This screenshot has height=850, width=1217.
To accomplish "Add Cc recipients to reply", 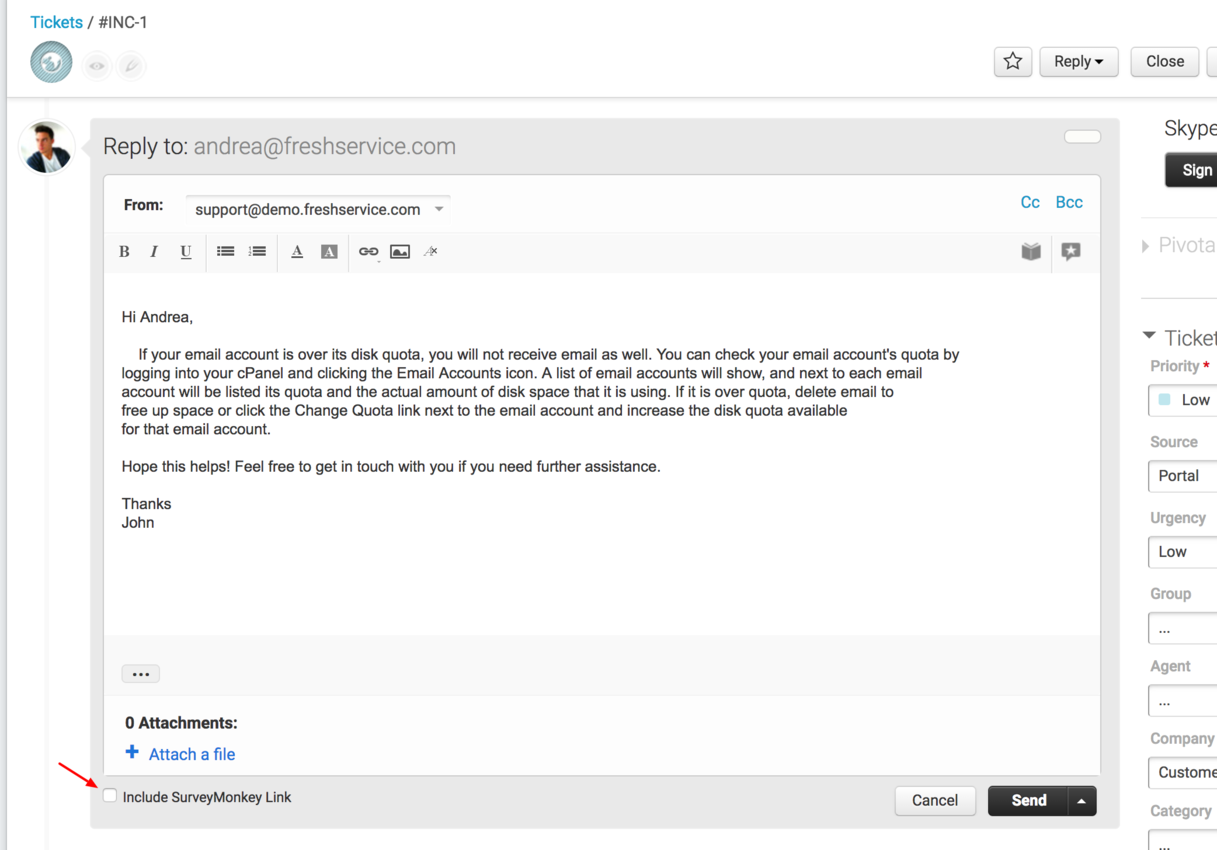I will point(1030,202).
